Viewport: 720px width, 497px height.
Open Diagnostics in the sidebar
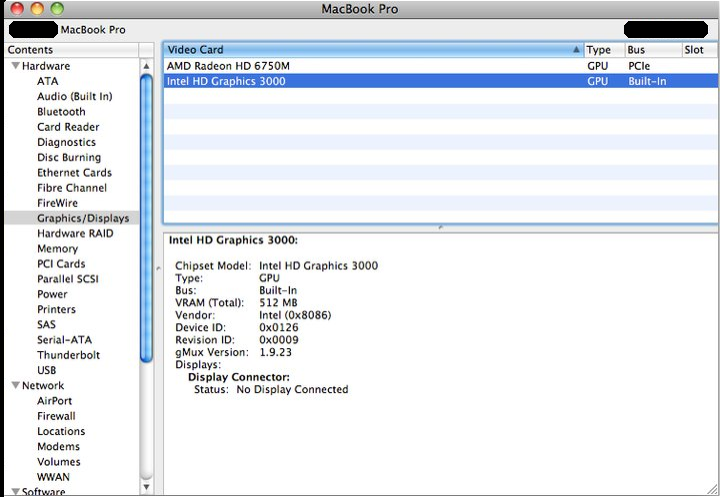(x=66, y=142)
